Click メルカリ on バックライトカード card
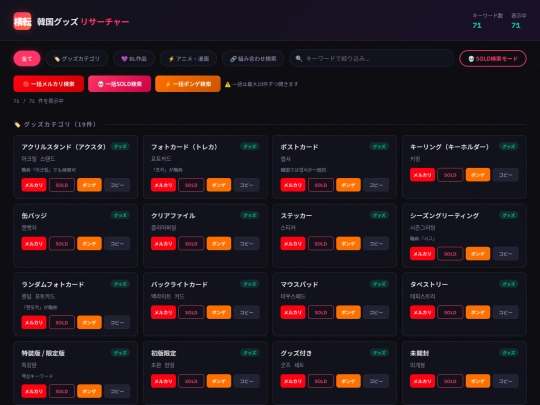Viewport: 540px width, 405px height. pos(163,312)
